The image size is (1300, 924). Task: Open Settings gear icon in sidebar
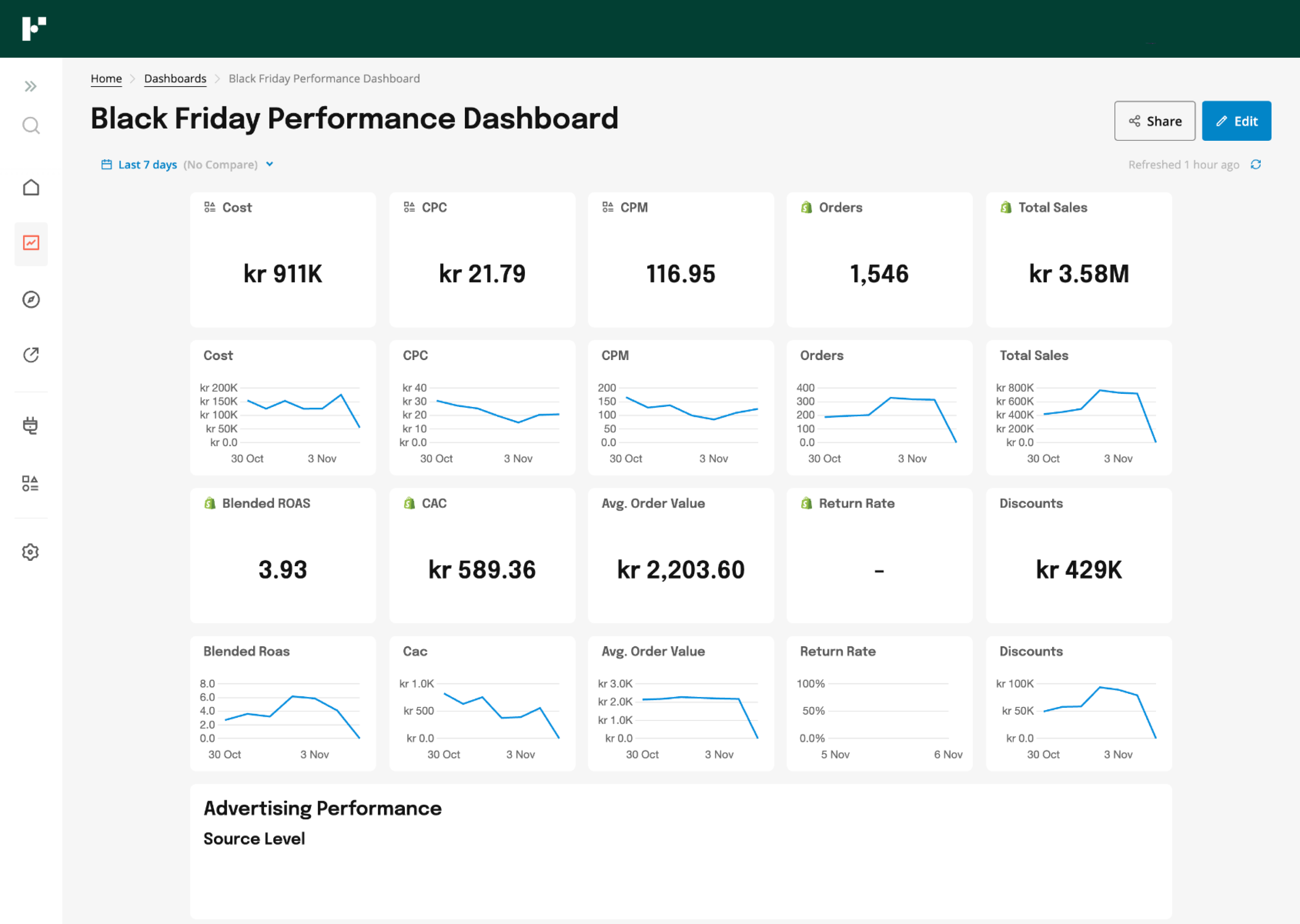click(x=31, y=552)
